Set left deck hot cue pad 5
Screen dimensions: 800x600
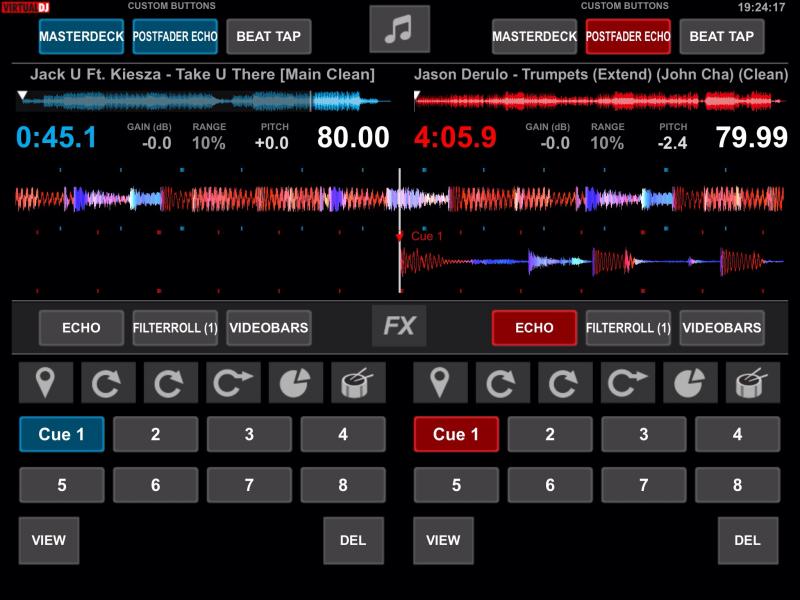pyautogui.click(x=62, y=485)
